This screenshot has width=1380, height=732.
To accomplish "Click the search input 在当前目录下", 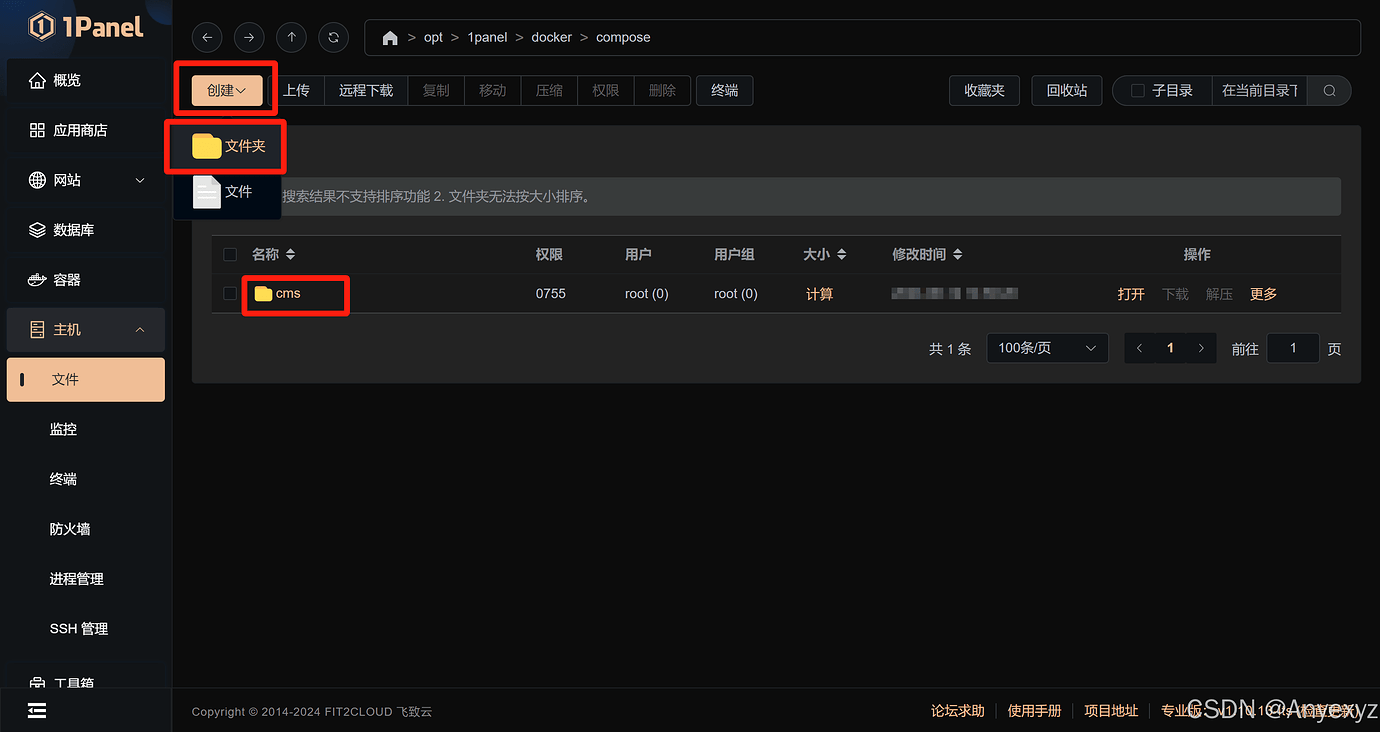I will [x=1260, y=91].
